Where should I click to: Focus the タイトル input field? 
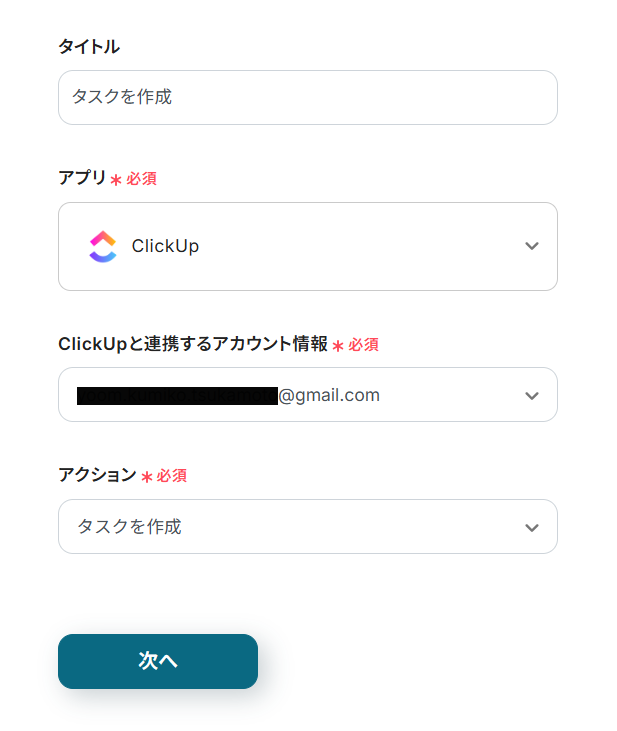pyautogui.click(x=307, y=97)
